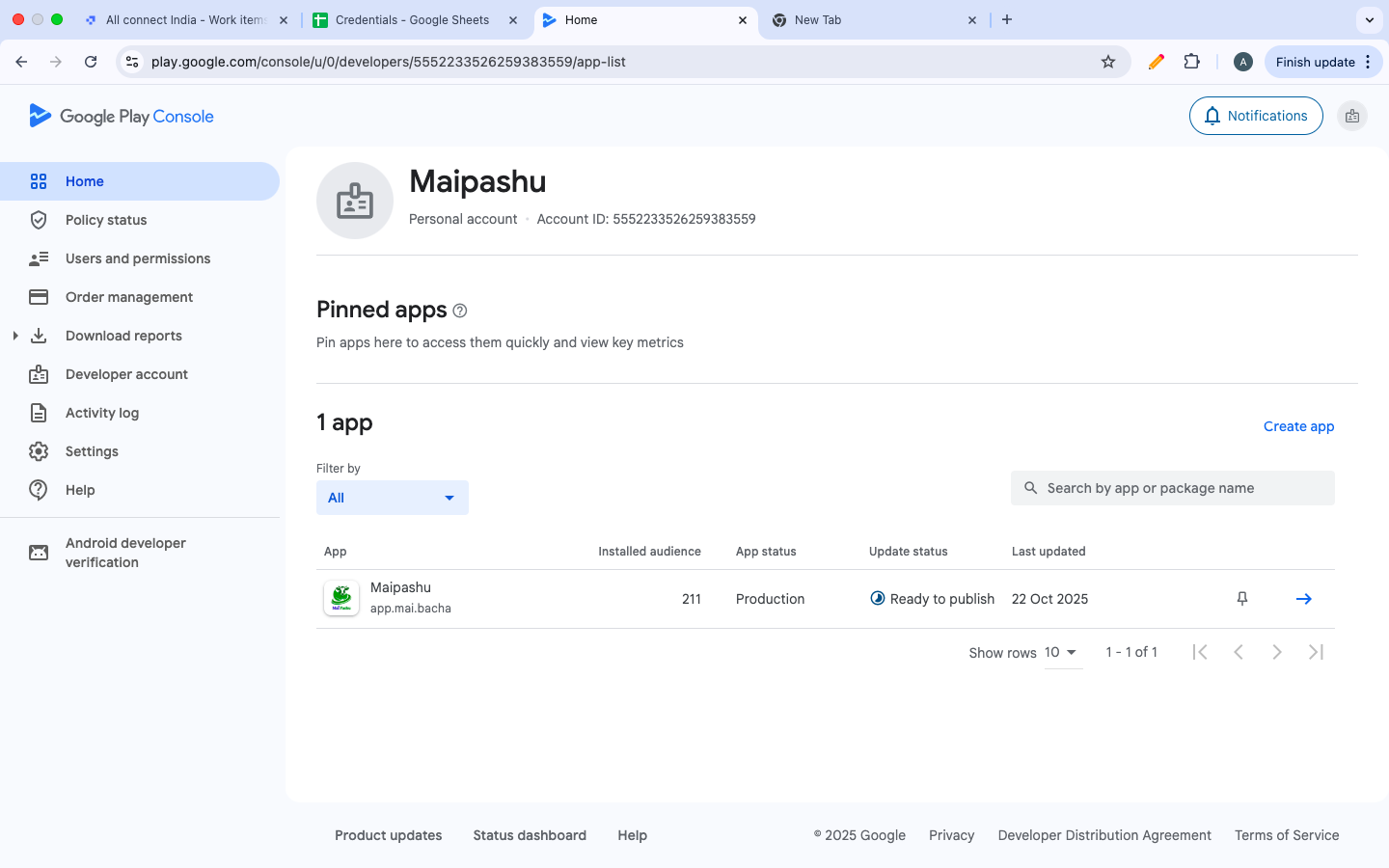This screenshot has height=868, width=1389.
Task: Open Policy status in the sidebar
Action: (x=106, y=220)
